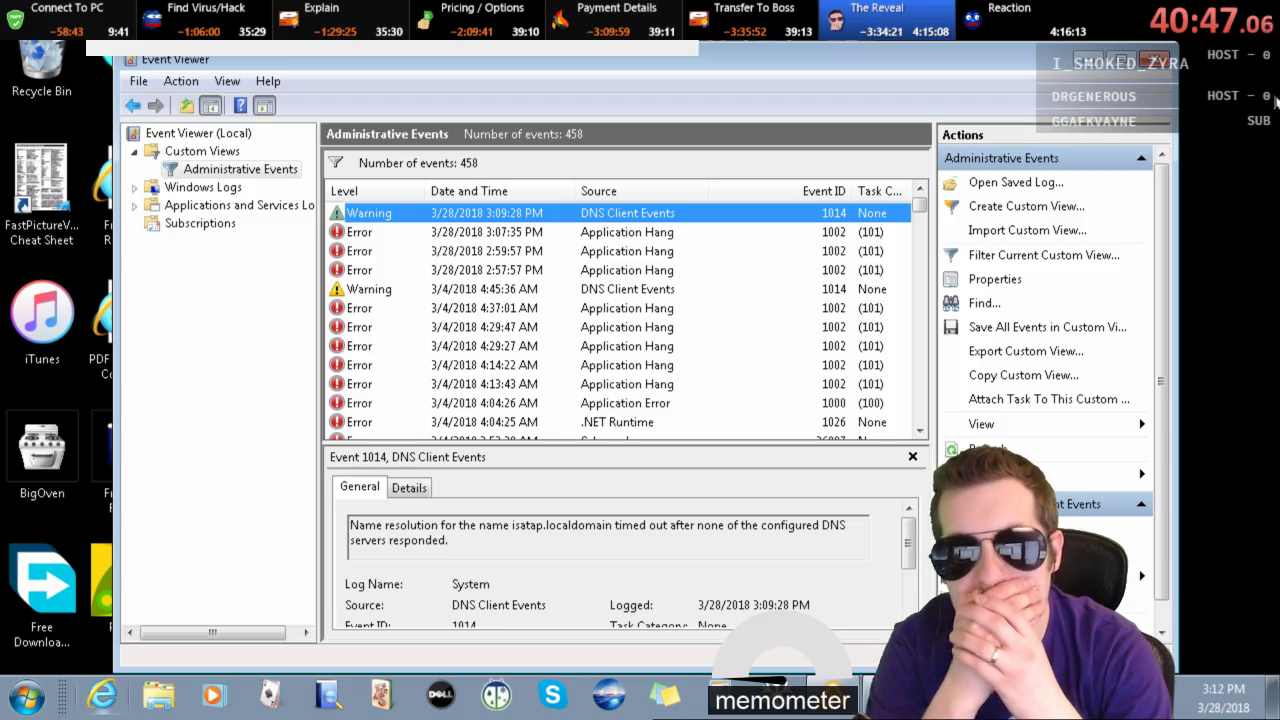The image size is (1280, 720).
Task: Open the Solitaire cards taskbar icon
Action: [x=270, y=695]
